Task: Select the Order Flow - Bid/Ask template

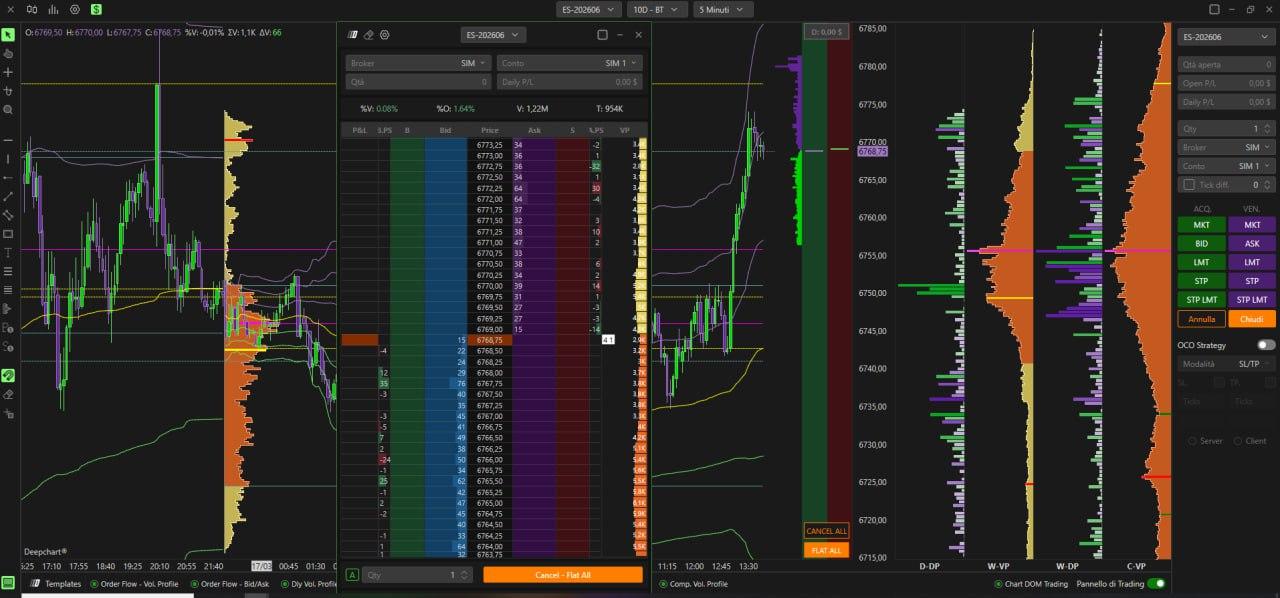Action: [237, 583]
